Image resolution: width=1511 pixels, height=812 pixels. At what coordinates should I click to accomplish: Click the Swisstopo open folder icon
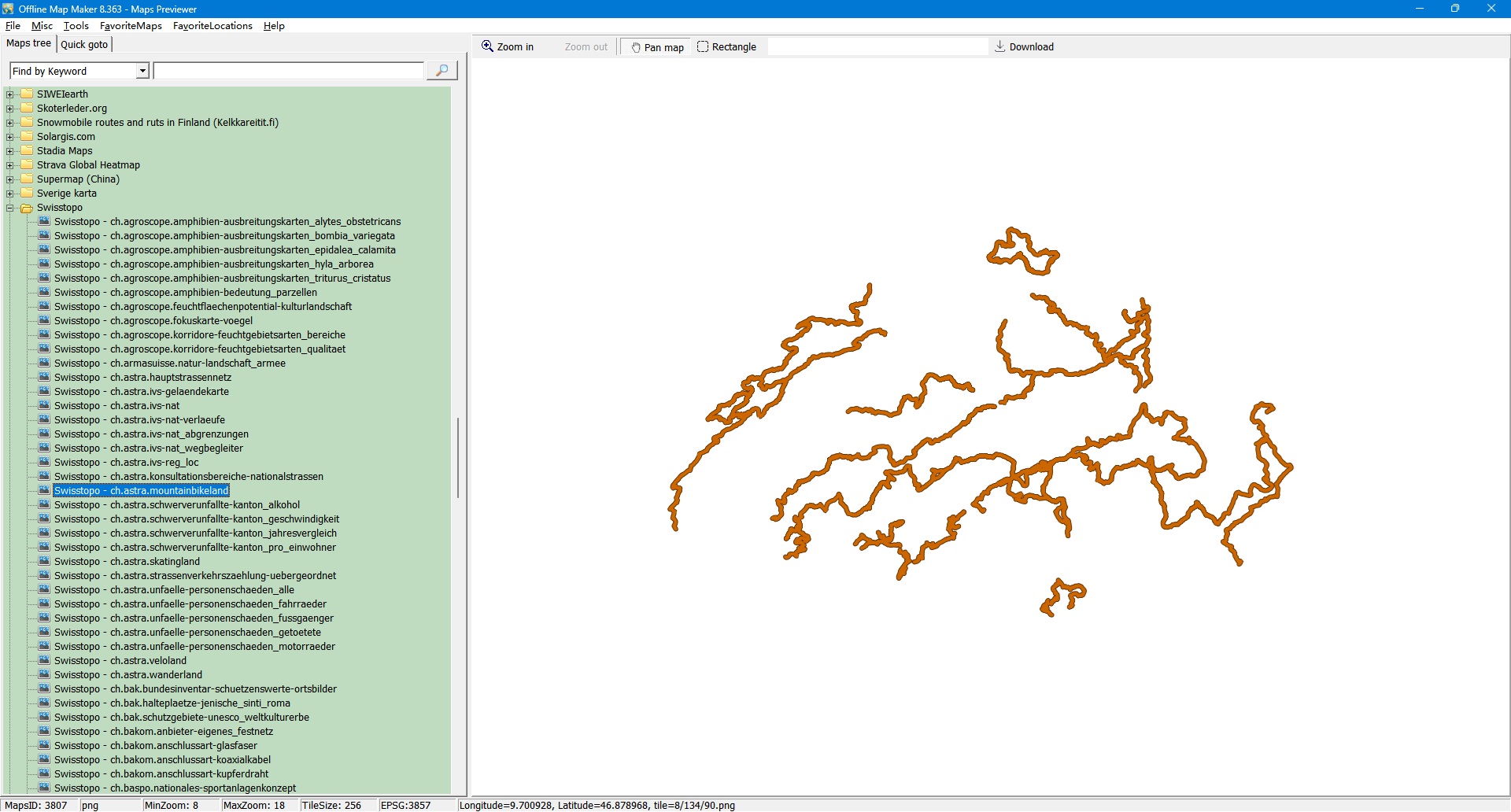[x=27, y=208]
